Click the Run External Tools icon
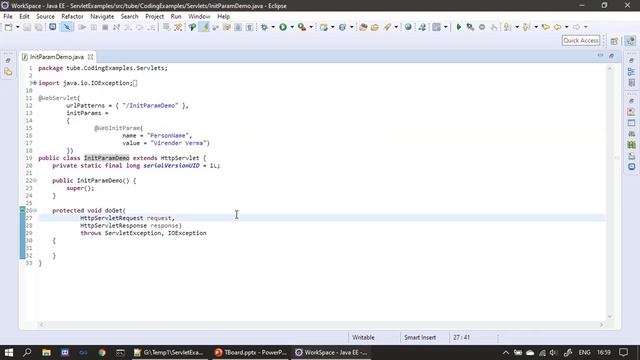The width and height of the screenshot is (640, 360). tap(302, 27)
